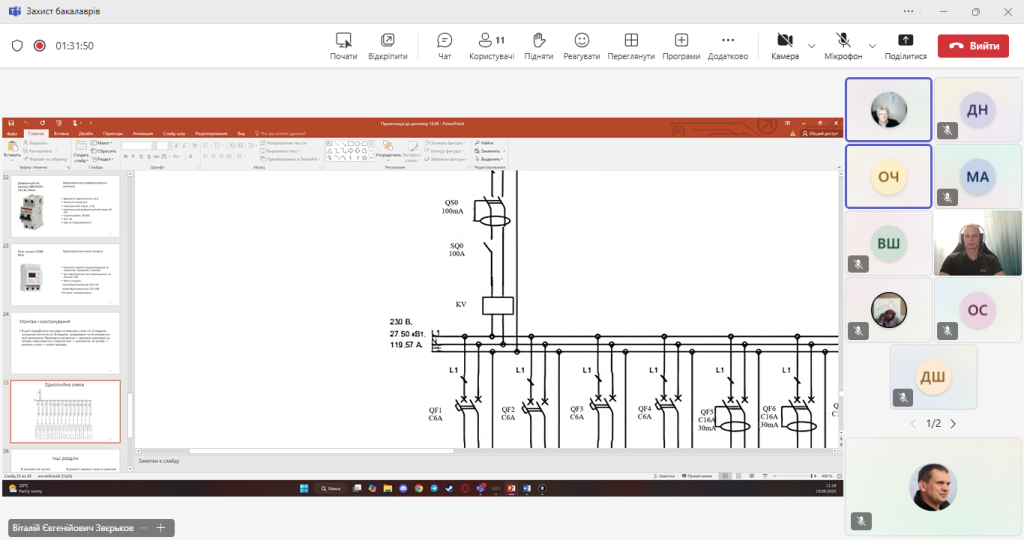Select participant tile МА
This screenshot has width=1024, height=540.
pyautogui.click(x=977, y=176)
